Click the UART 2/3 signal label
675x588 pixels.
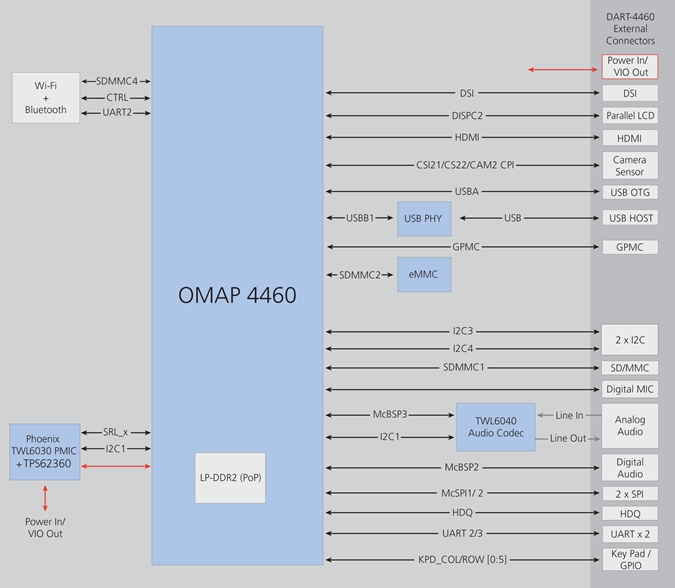point(462,533)
